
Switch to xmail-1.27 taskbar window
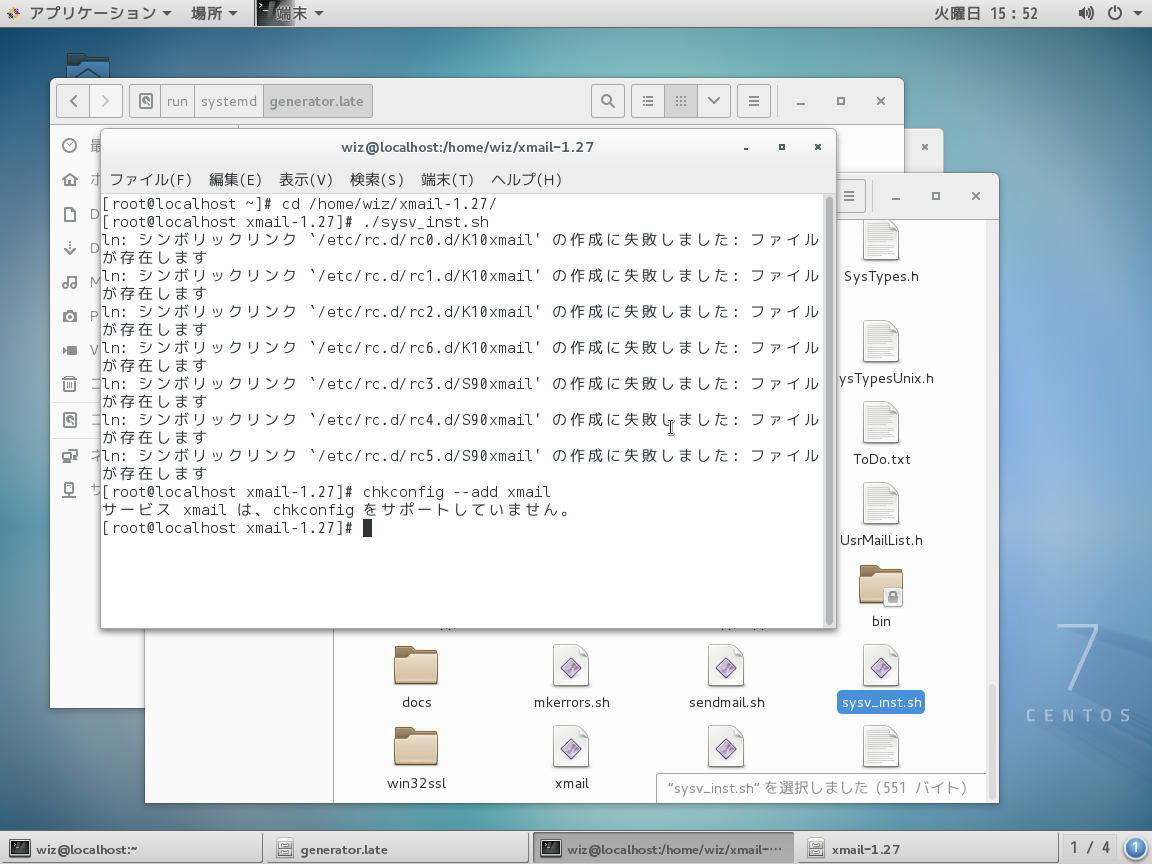(928, 849)
